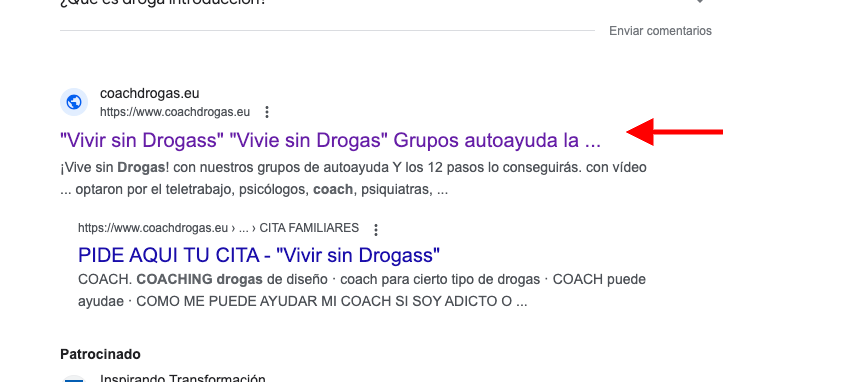This screenshot has height=382, width=860.
Task: Click the Enviar comentarios link
Action: pyautogui.click(x=660, y=31)
